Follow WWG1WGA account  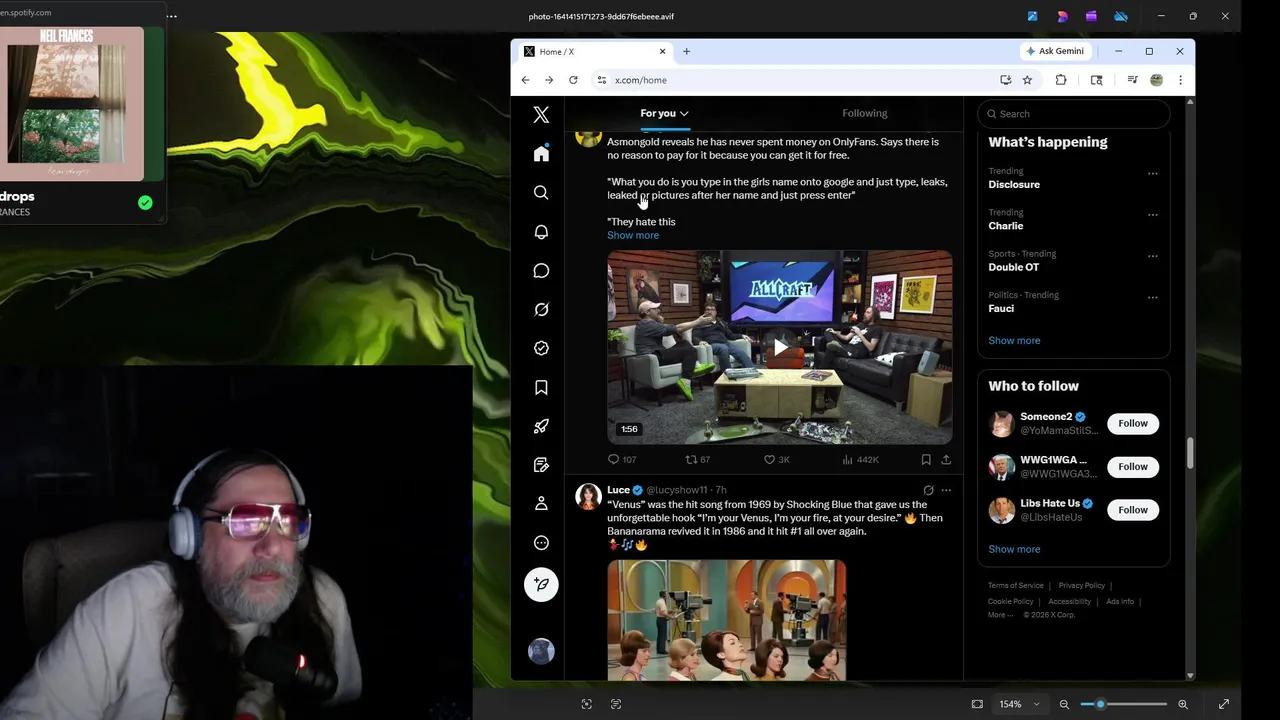[1133, 466]
